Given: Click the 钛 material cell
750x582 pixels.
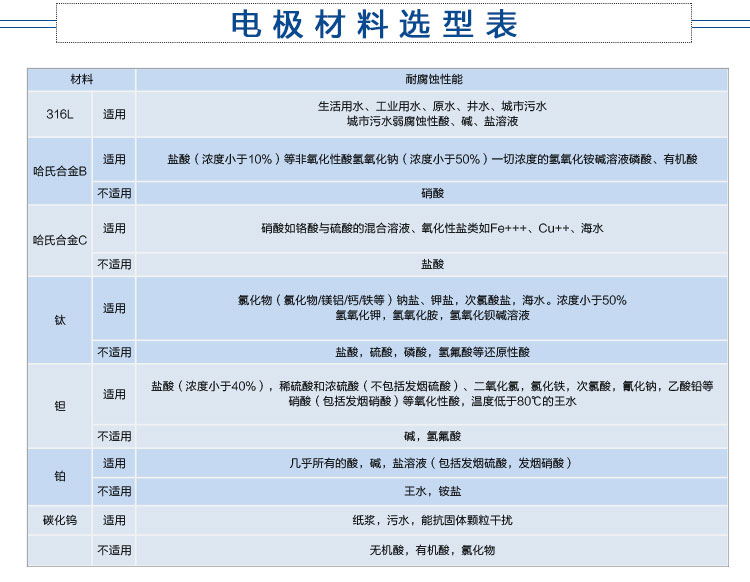Looking at the screenshot, I should click(x=60, y=320).
